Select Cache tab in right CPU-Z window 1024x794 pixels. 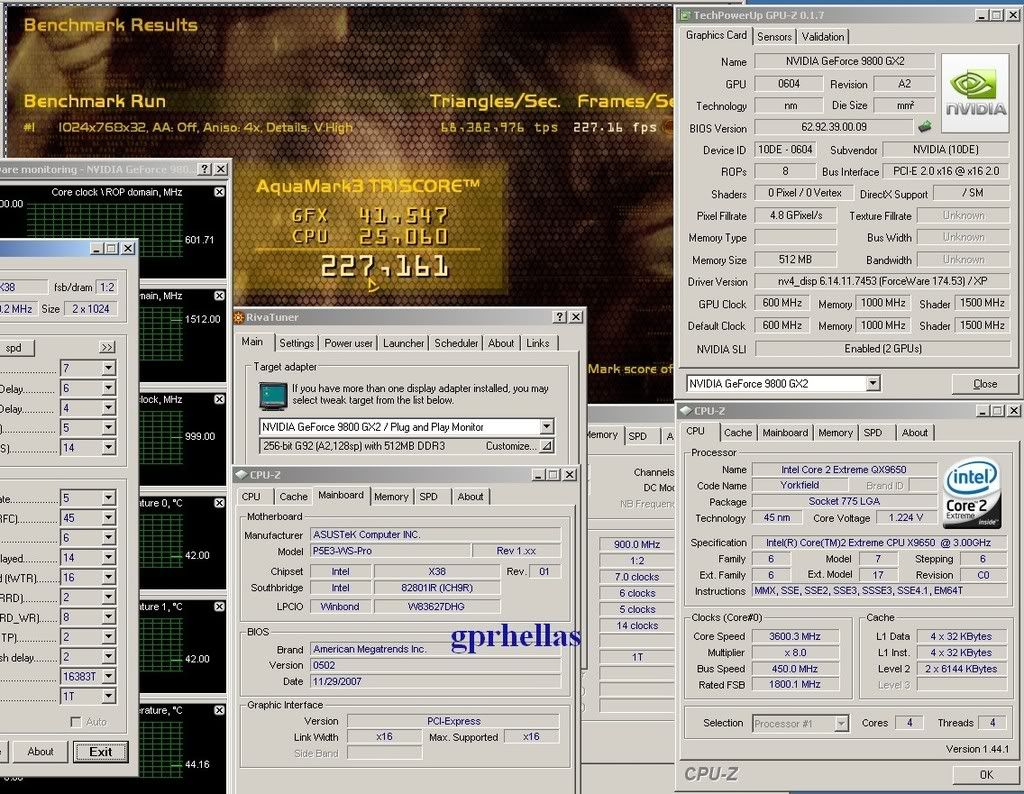[x=738, y=432]
